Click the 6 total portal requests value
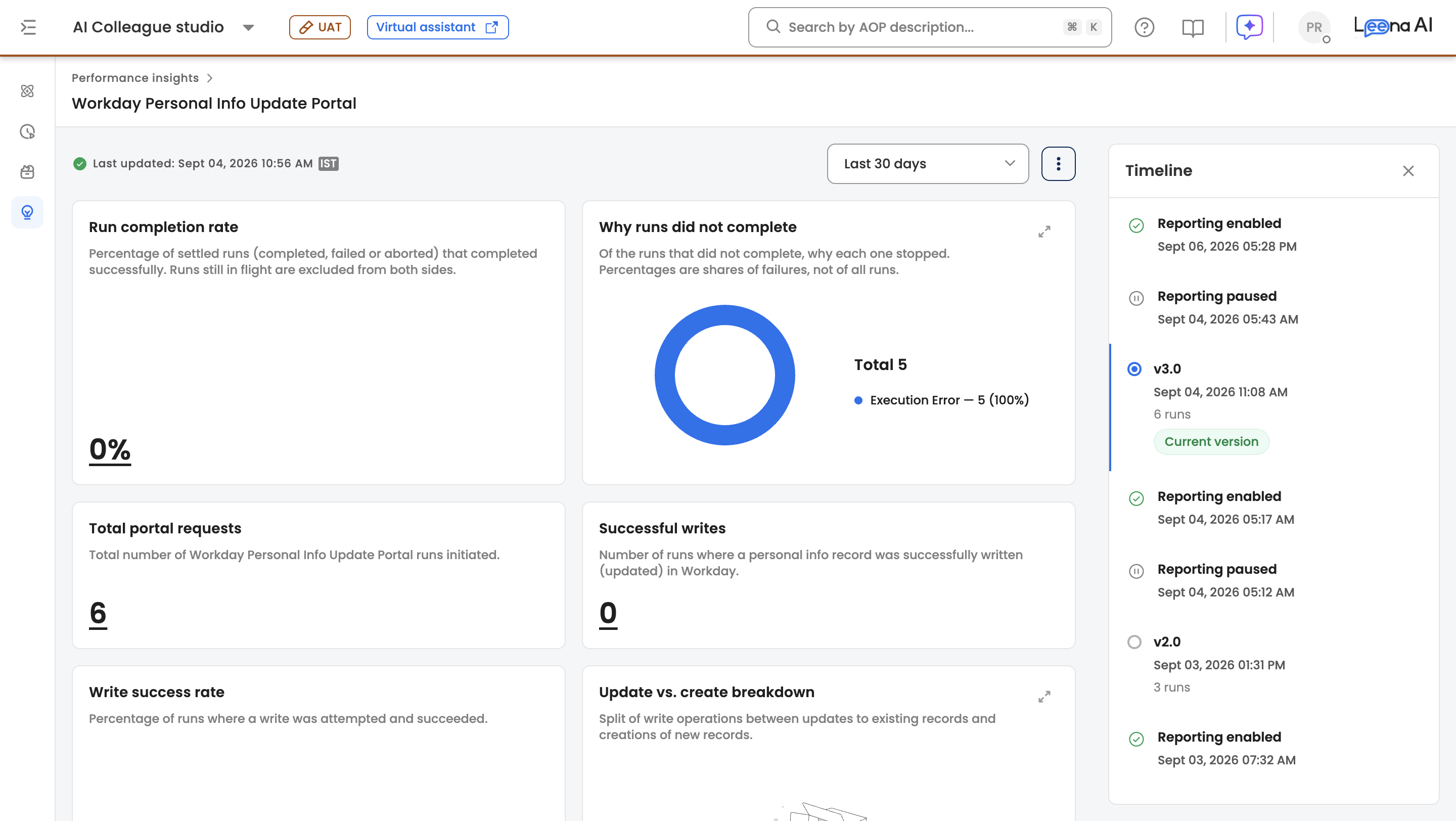This screenshot has width=1456, height=821. click(x=98, y=613)
